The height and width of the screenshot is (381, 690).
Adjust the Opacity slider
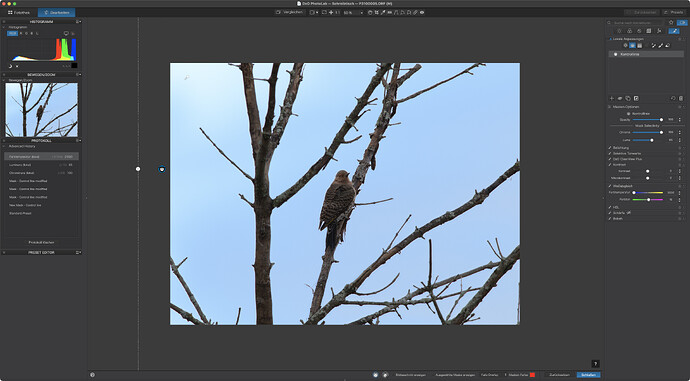coord(647,120)
